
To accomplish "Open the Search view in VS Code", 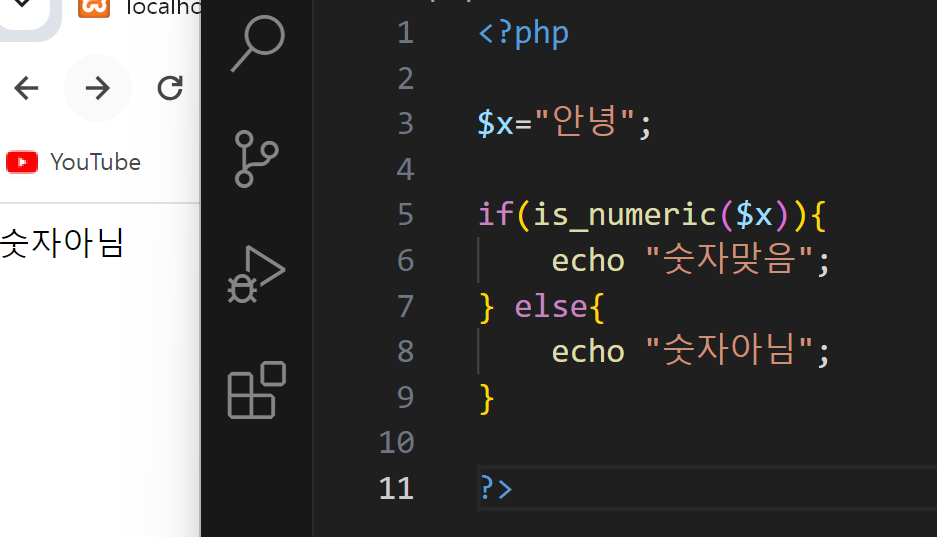I will click(258, 43).
